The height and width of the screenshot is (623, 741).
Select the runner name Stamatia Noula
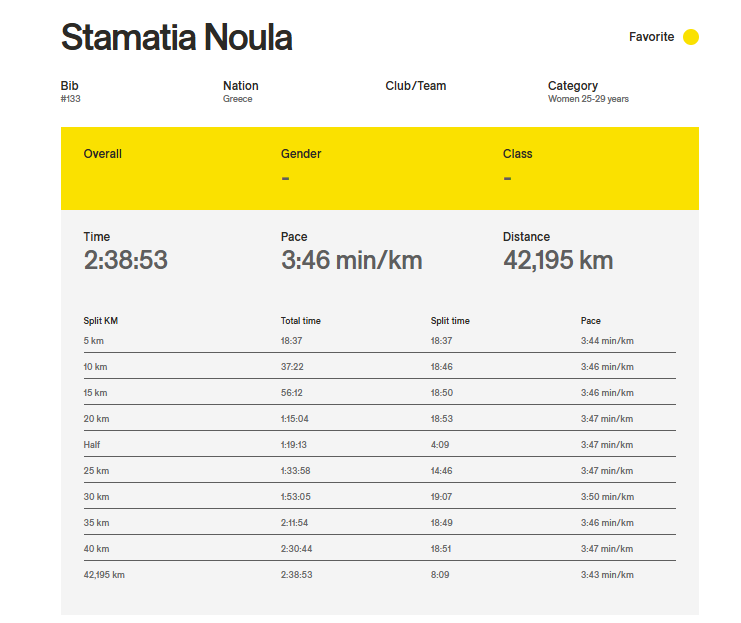(x=177, y=37)
